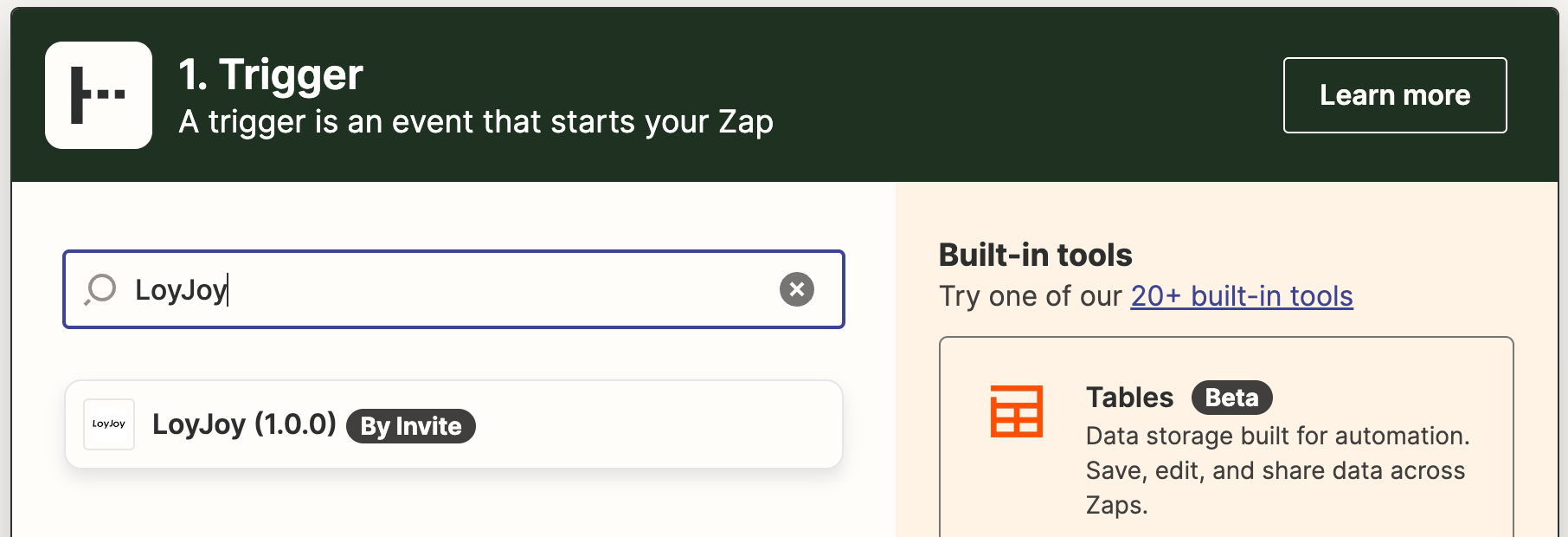1568x537 pixels.
Task: Click the "1. Trigger" heading
Action: coord(271,74)
